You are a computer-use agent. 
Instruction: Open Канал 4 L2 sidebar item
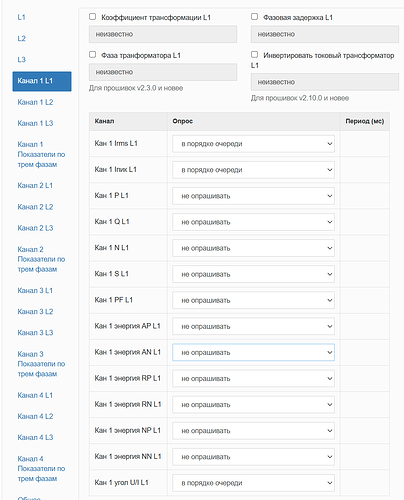(x=35, y=416)
